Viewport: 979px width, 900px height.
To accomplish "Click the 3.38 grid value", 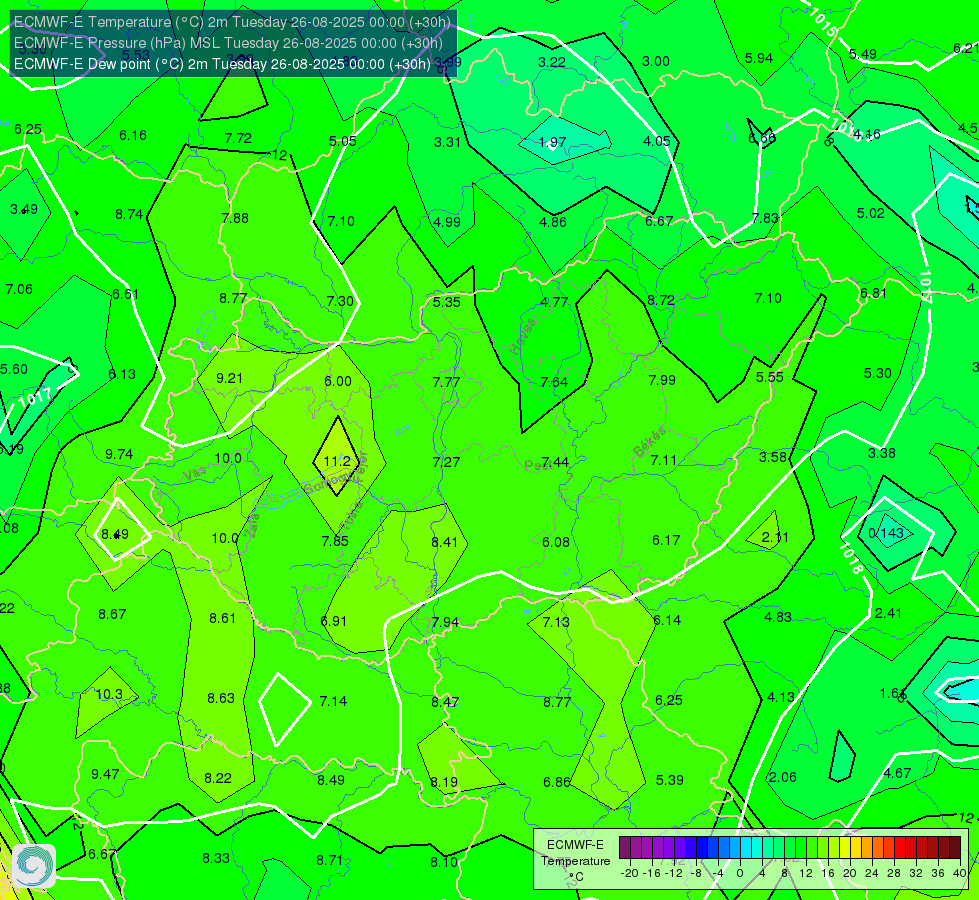I will coord(882,453).
